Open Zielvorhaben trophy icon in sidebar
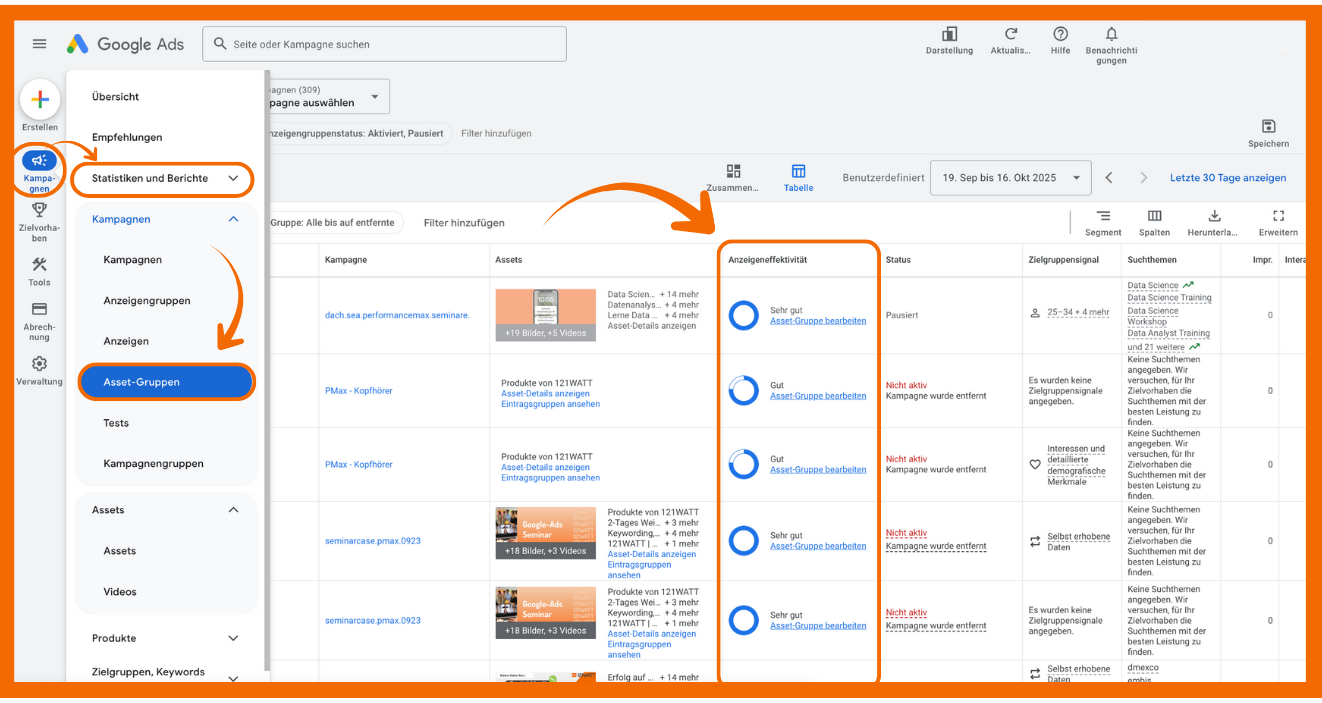 click(x=39, y=210)
